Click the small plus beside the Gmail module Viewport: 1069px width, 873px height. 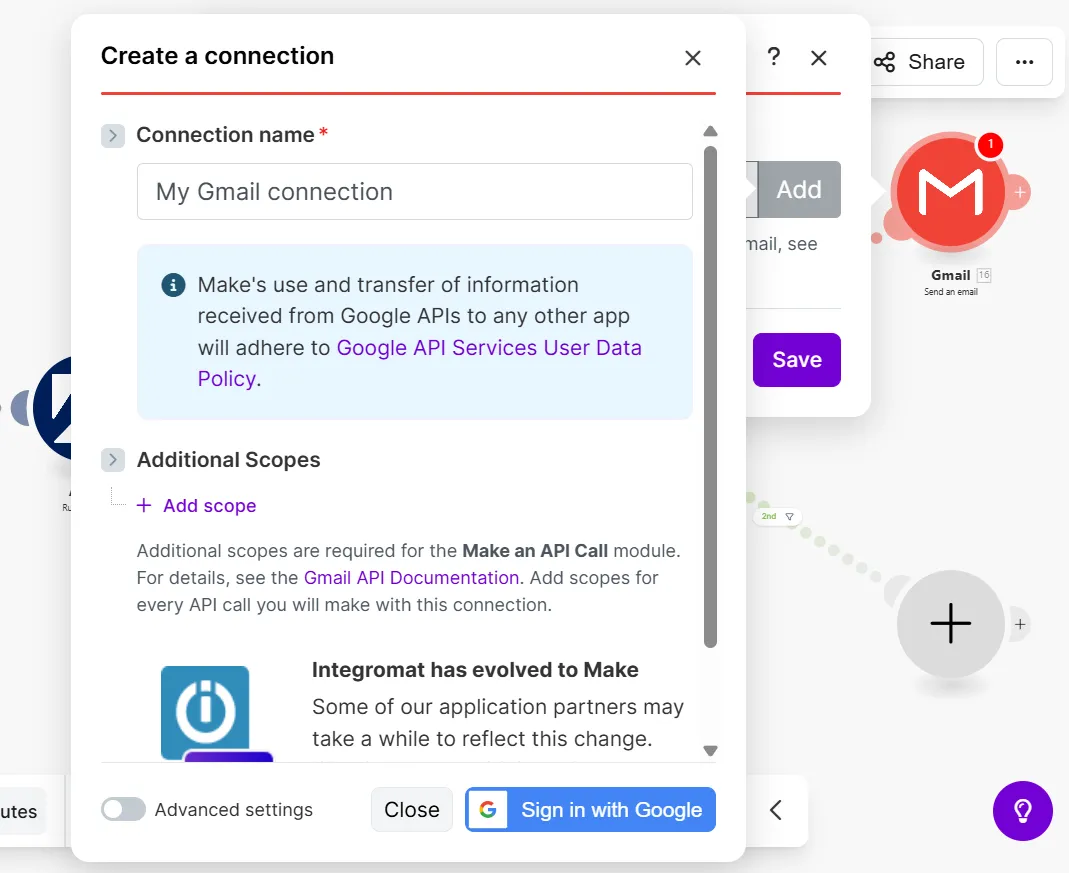(1019, 190)
